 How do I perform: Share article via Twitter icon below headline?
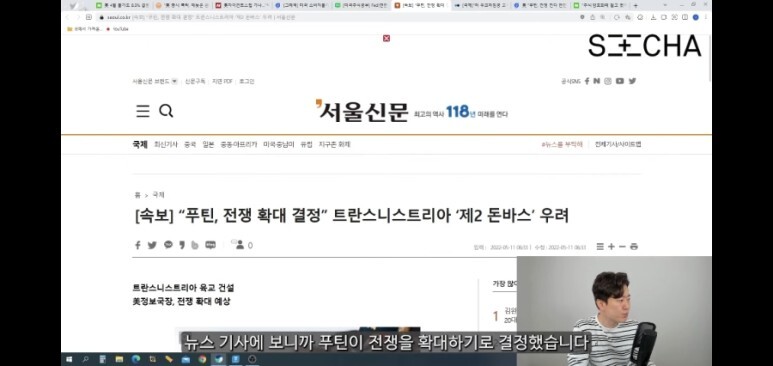[152, 245]
